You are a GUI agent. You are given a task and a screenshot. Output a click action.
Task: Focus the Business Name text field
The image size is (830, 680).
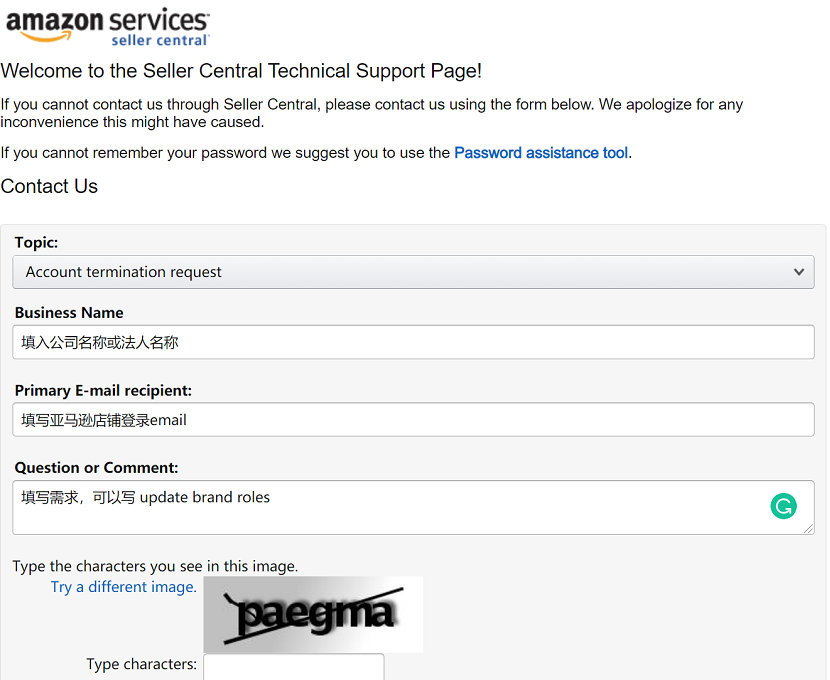413,342
